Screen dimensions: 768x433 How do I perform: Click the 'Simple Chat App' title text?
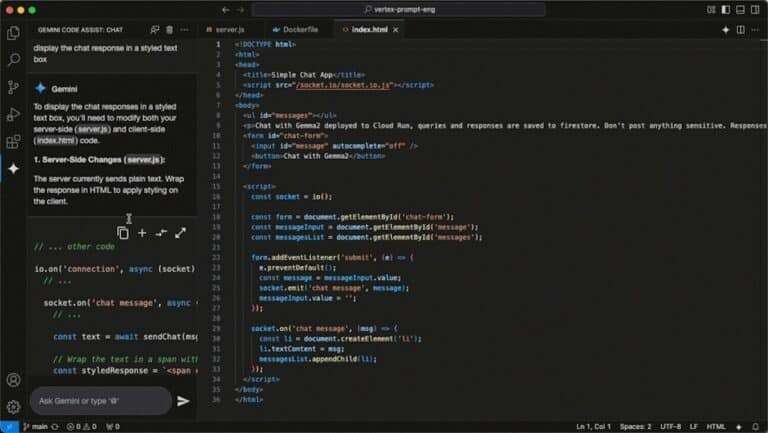pyautogui.click(x=302, y=74)
